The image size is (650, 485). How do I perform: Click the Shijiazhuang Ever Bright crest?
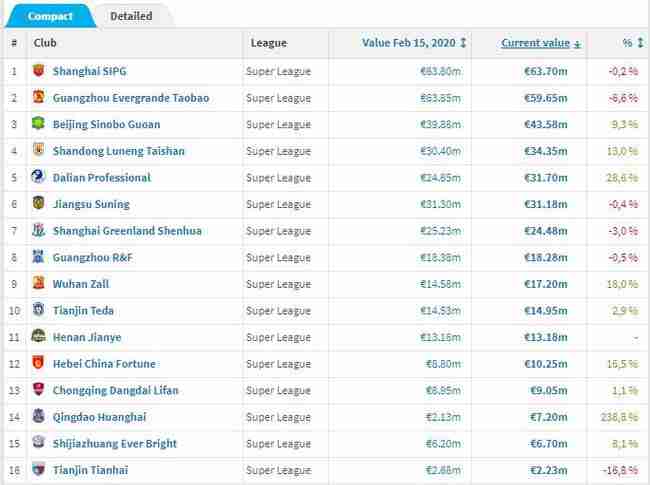[x=38, y=443]
